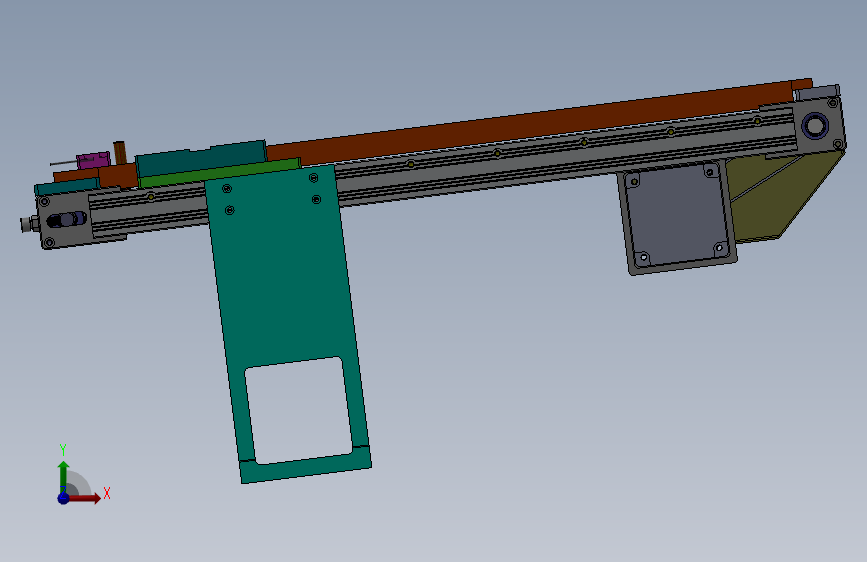This screenshot has width=867, height=562.
Task: Select the gray square motor mounting plate
Action: (x=677, y=216)
